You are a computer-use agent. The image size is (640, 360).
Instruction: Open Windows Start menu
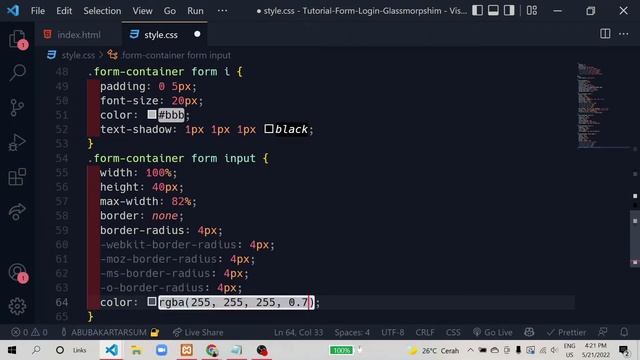(12, 350)
